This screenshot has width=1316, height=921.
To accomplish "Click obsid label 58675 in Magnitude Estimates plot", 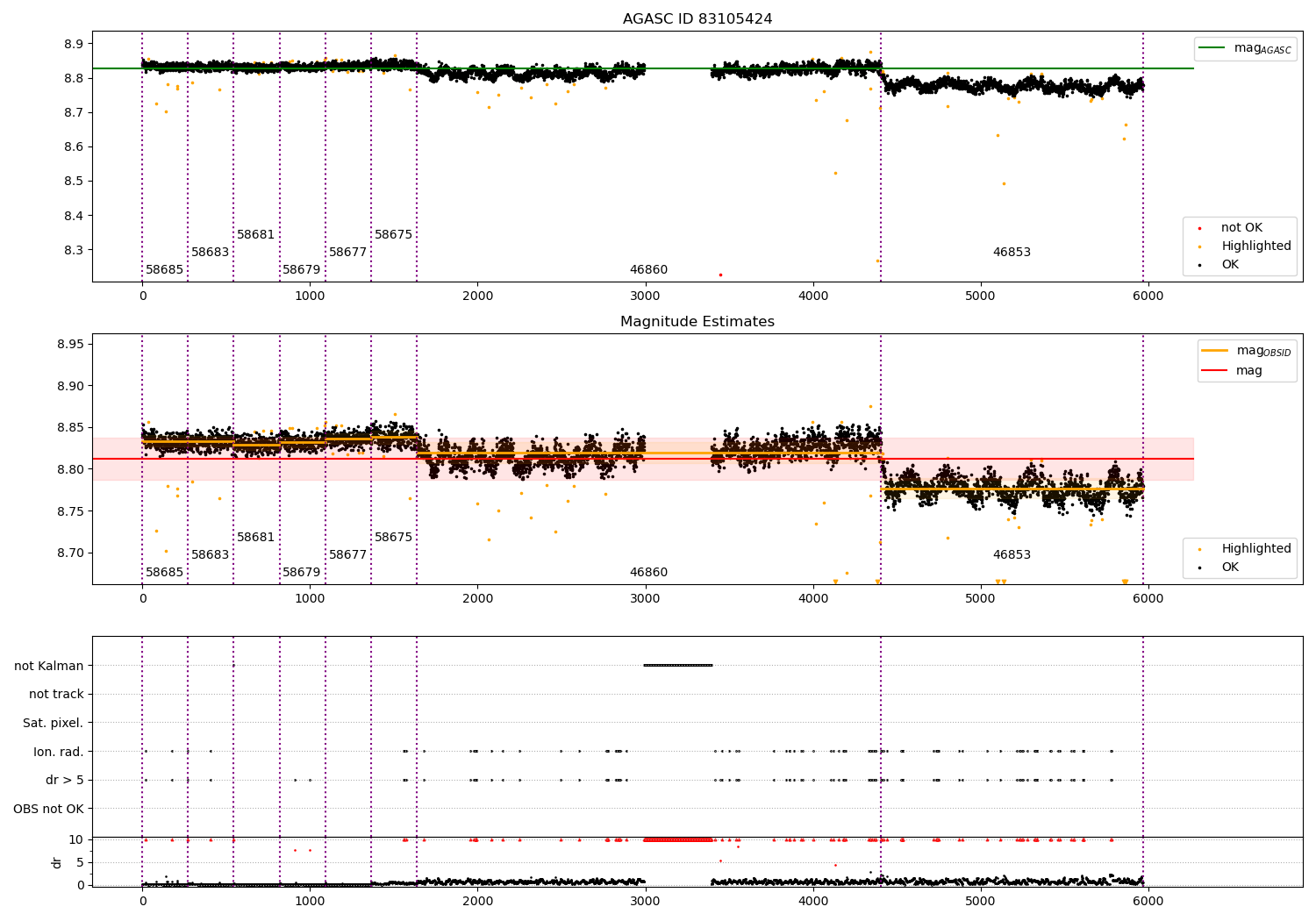I will pos(394,538).
